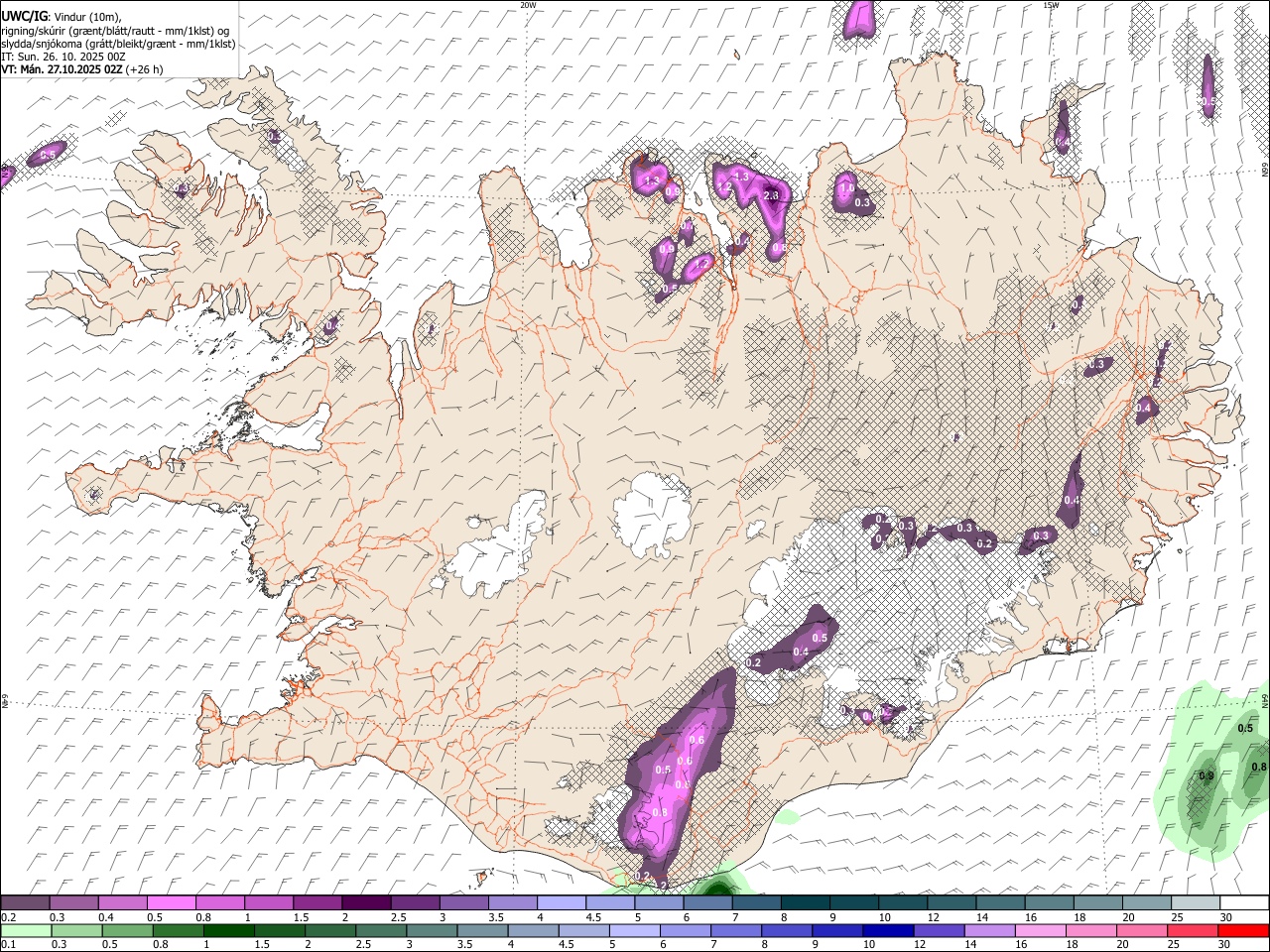Click the 'Vindur (10m)' header text

88,17
